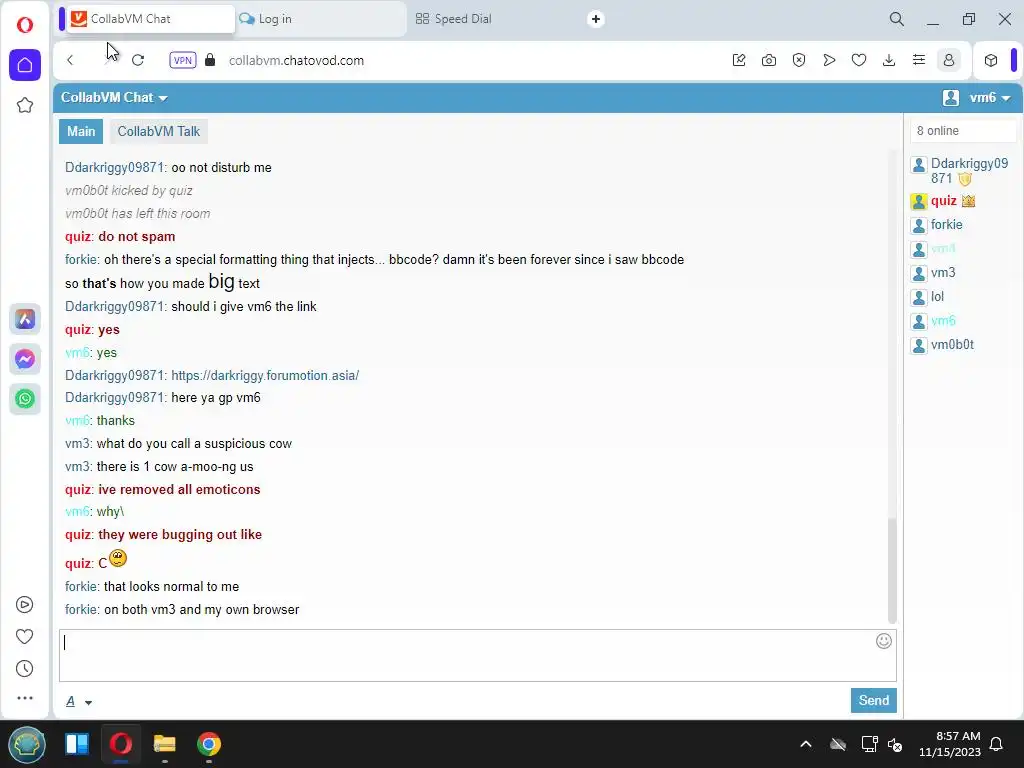The height and width of the screenshot is (768, 1024).
Task: Open bookmarks star in sidebar
Action: [25, 105]
